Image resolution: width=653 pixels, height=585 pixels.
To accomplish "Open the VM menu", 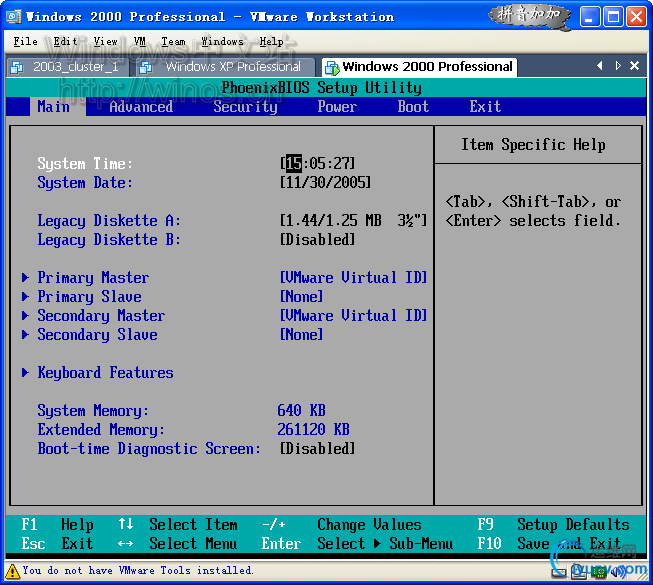I will click(140, 41).
